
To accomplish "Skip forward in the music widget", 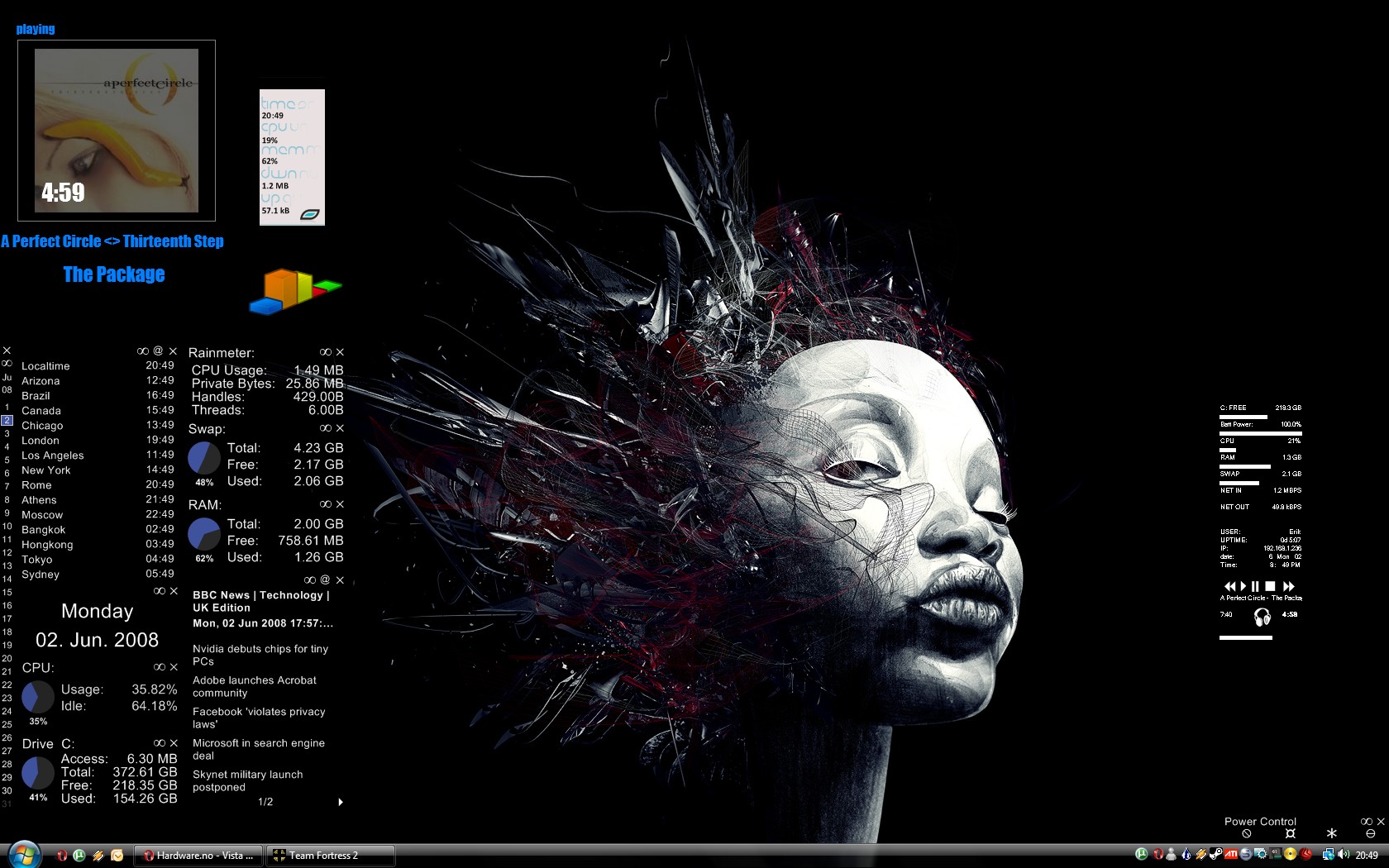I will pyautogui.click(x=1289, y=586).
